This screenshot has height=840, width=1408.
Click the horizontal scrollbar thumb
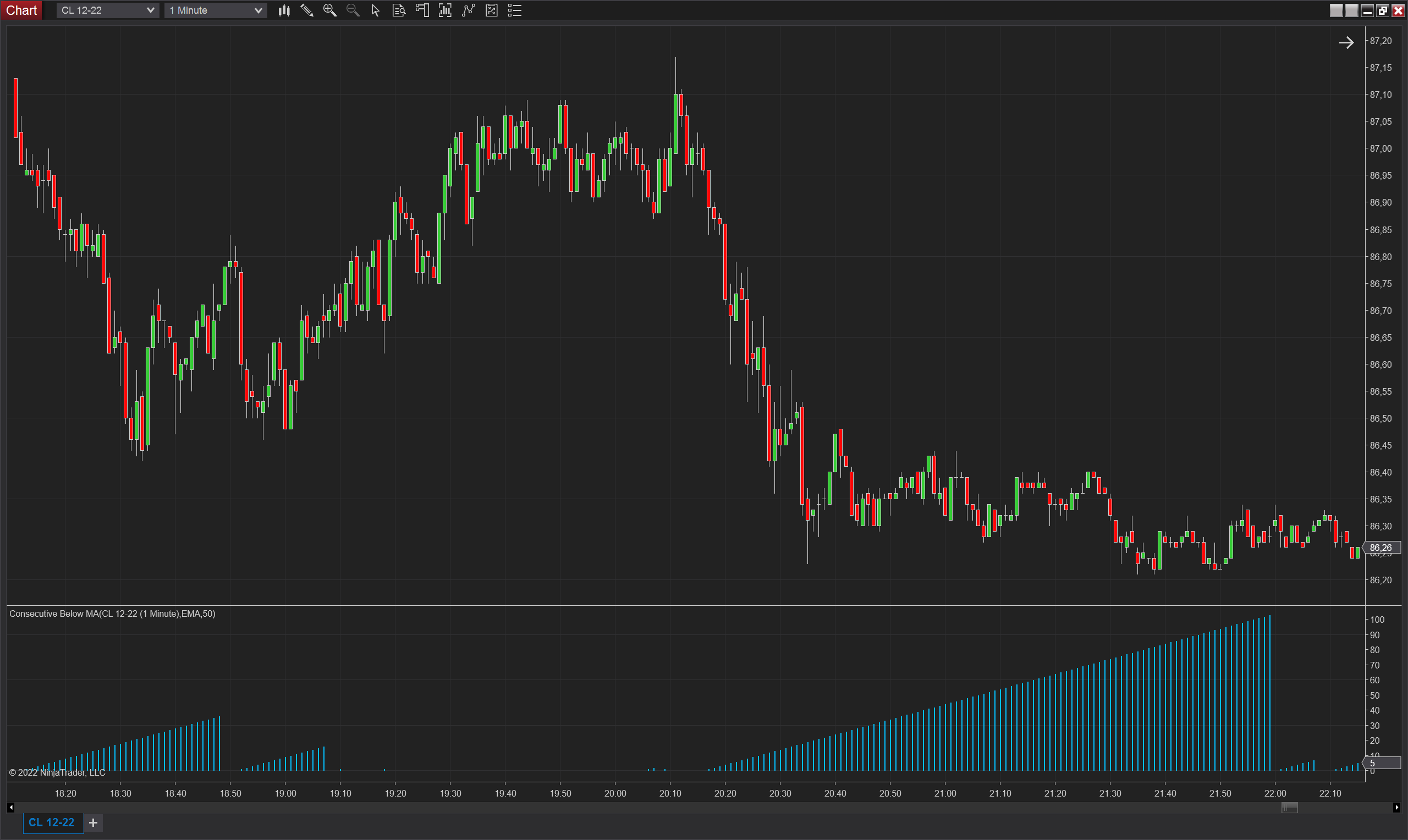point(1289,808)
